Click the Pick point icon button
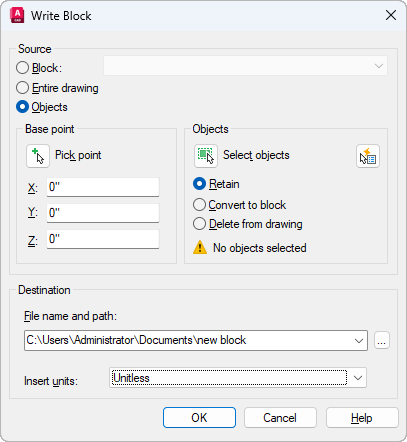The height and width of the screenshot is (442, 407). tap(38, 156)
